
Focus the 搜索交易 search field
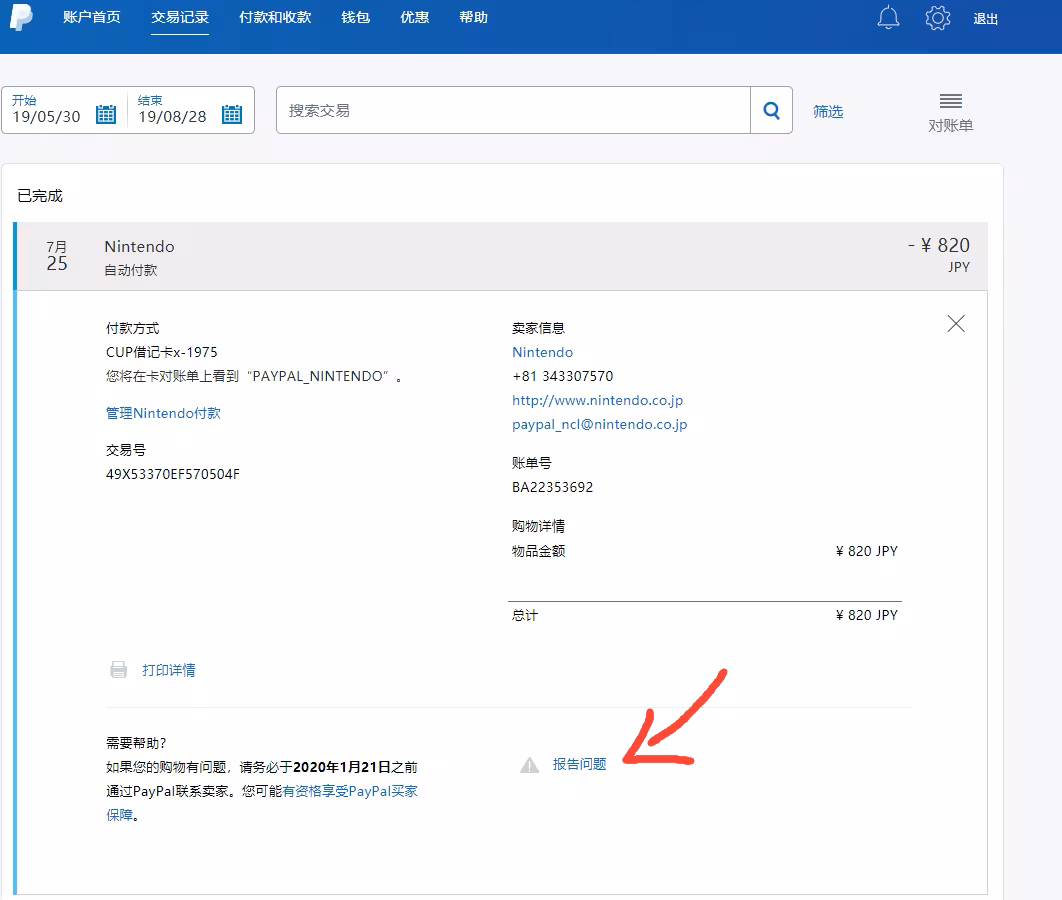tap(513, 110)
